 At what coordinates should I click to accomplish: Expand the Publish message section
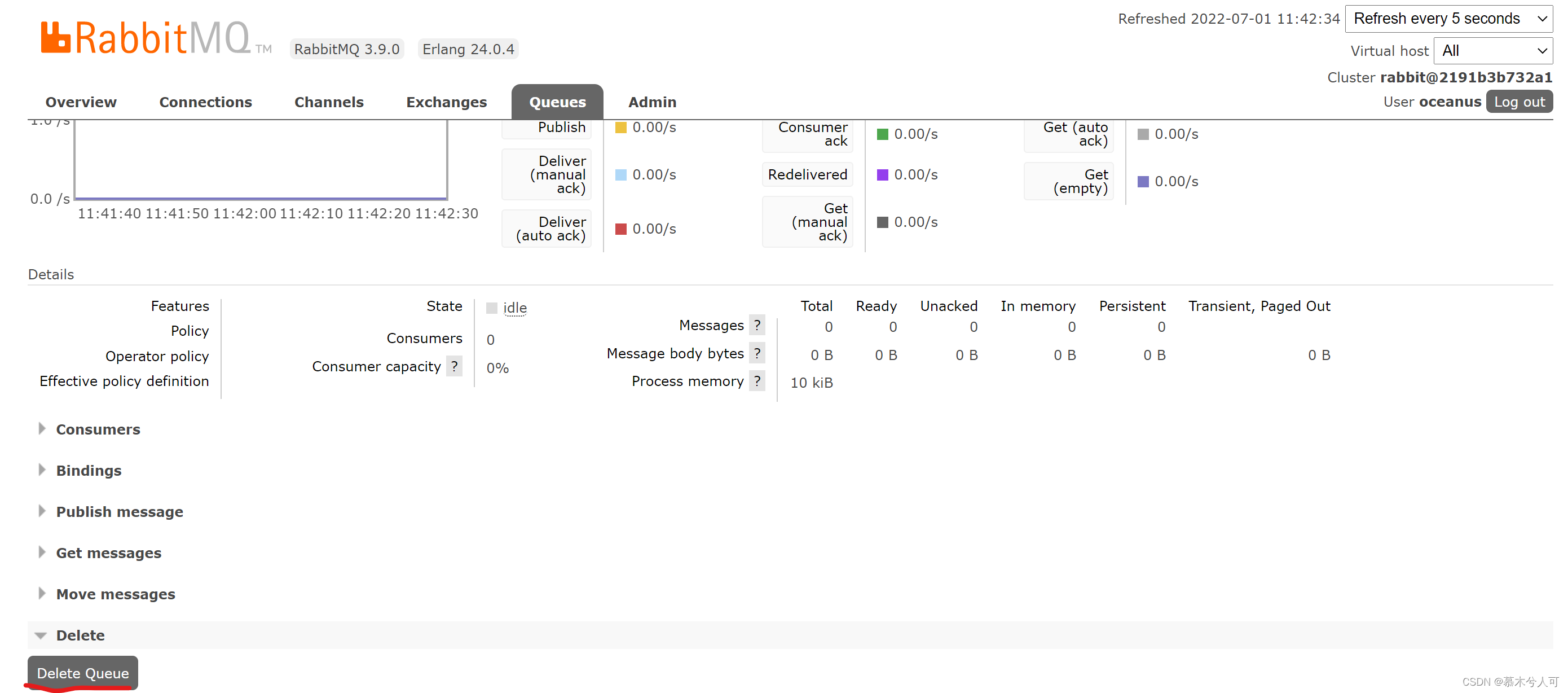click(x=120, y=511)
